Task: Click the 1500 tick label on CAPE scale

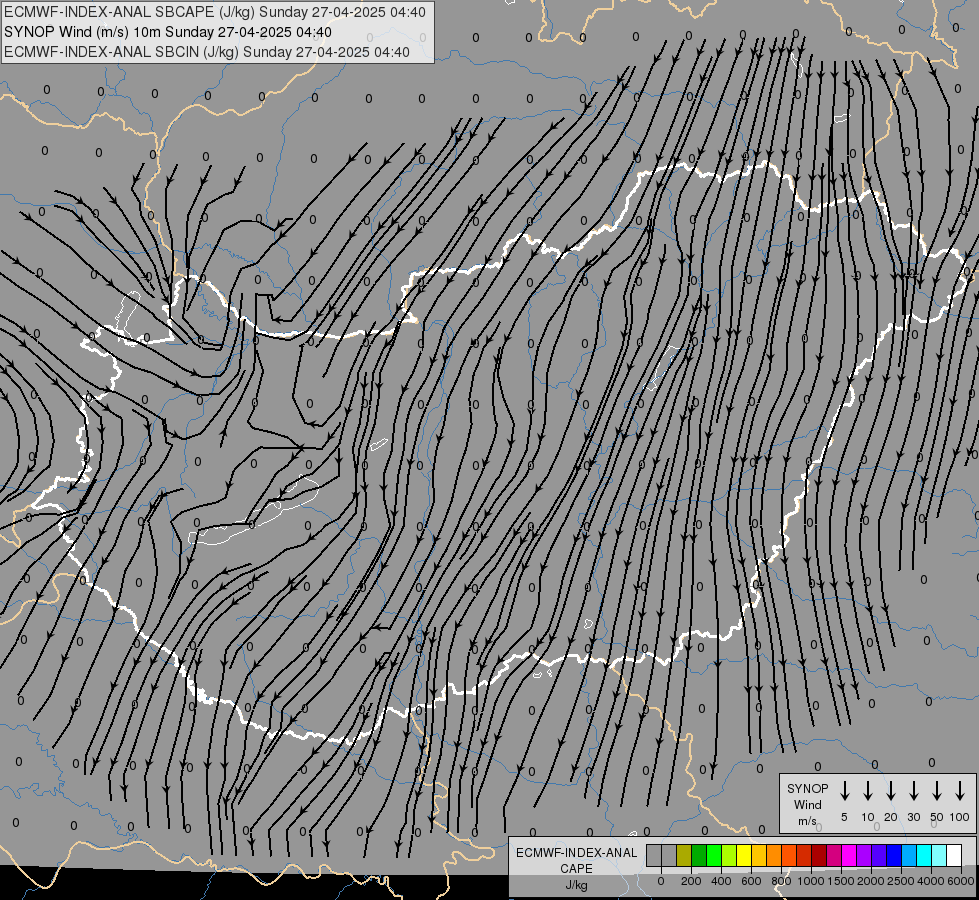Action: pos(841,881)
